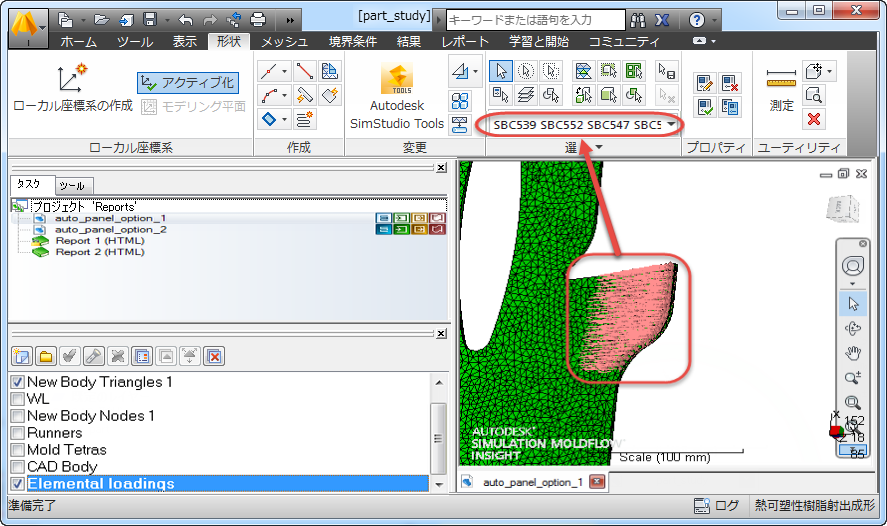Open the help question mark icon
The width and height of the screenshot is (887, 526).
697,21
